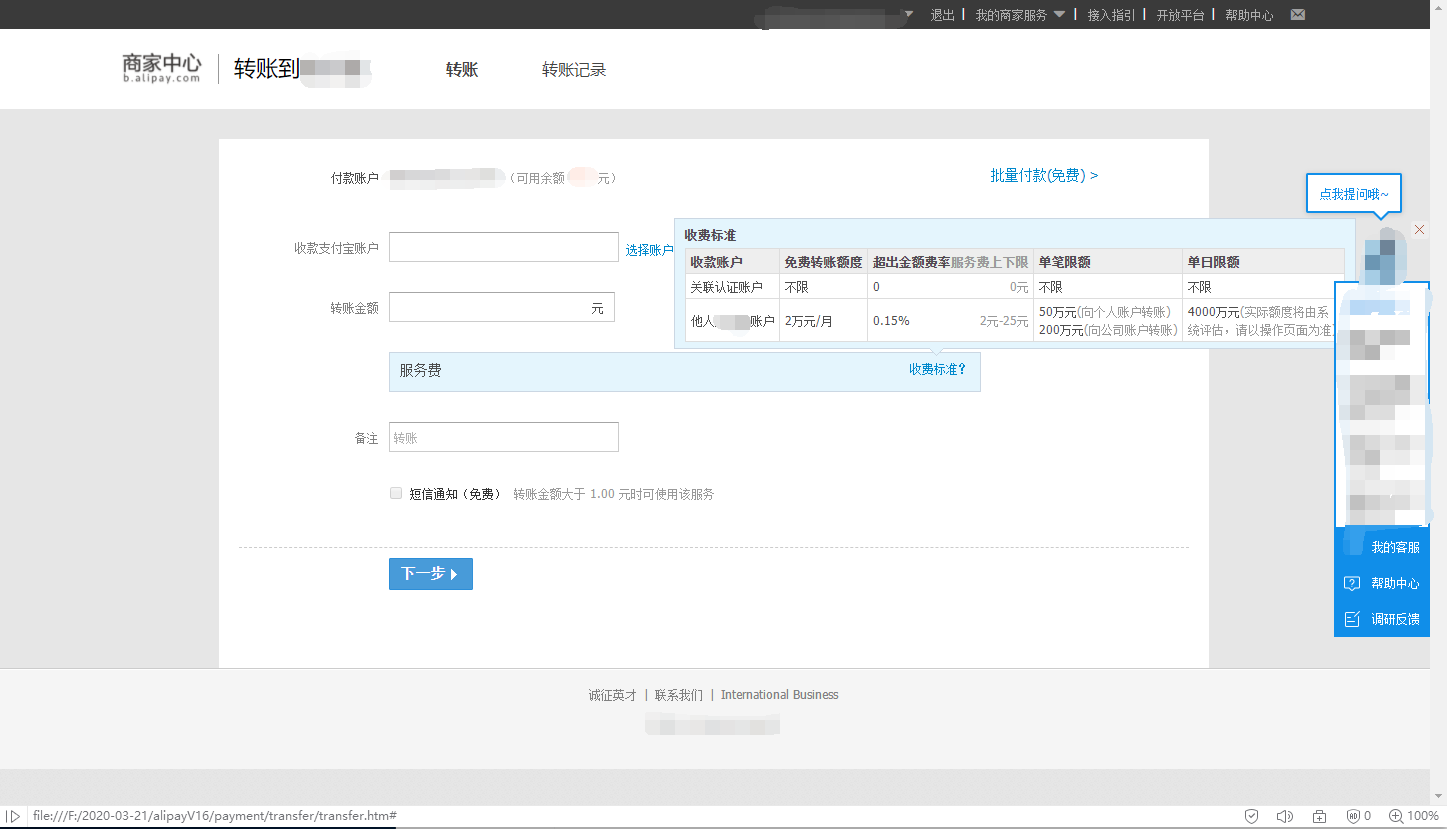Image resolution: width=1447 pixels, height=829 pixels.
Task: Focus the 收款支付宝账户 input field
Action: 504,247
